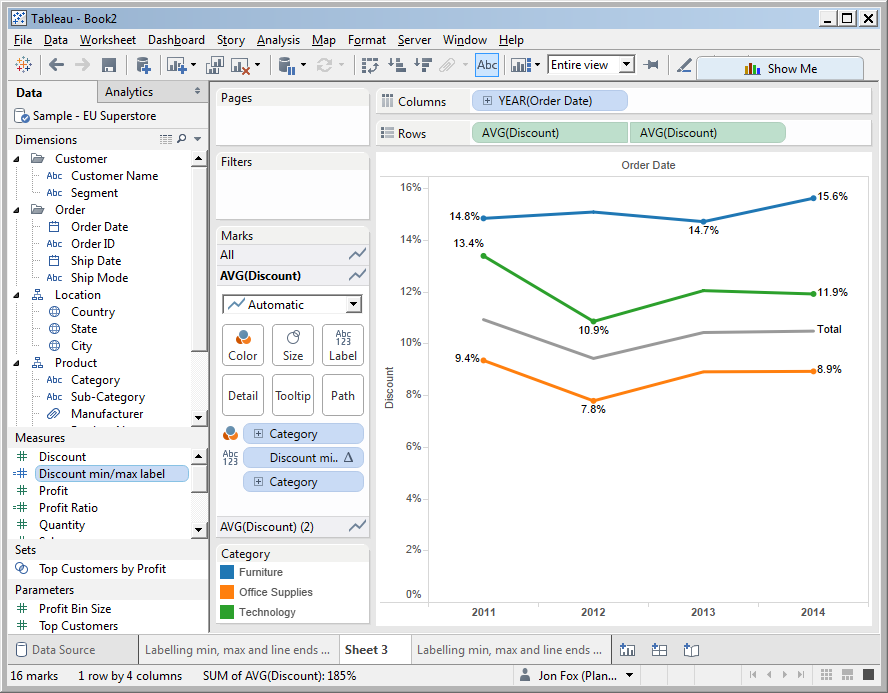888x693 pixels.
Task: Open the Analysis menu
Action: coord(279,40)
